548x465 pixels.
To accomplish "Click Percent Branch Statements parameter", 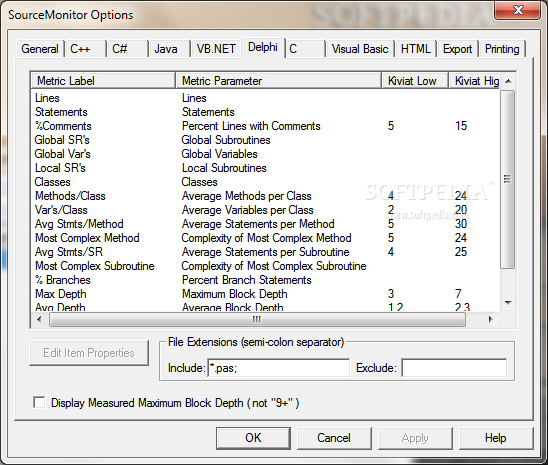I will (246, 279).
